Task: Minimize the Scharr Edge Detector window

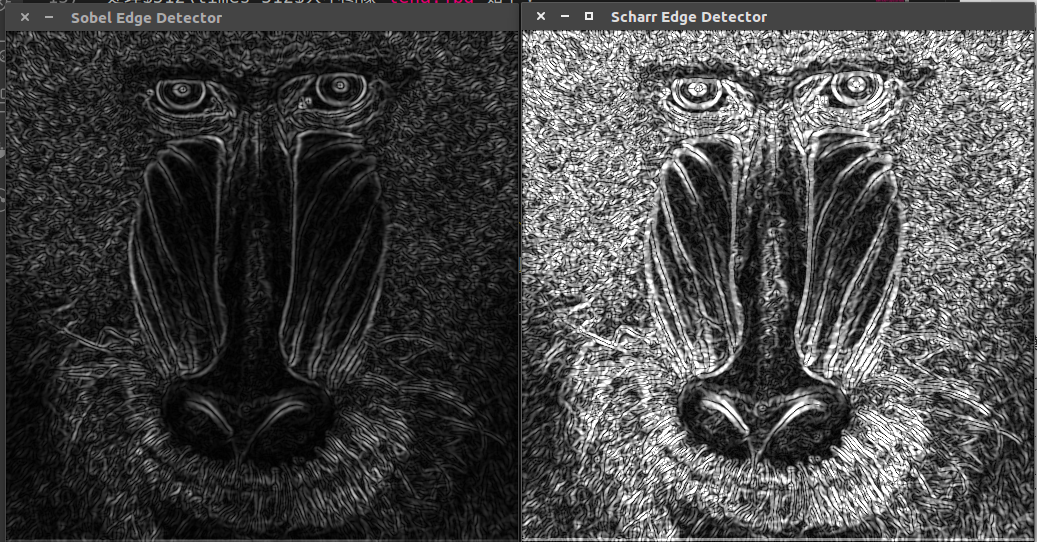Action: click(x=565, y=17)
